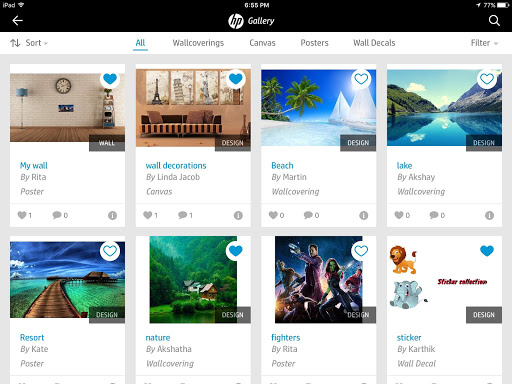Image resolution: width=512 pixels, height=384 pixels.
Task: Tap the back arrow in header
Action: [x=17, y=21]
